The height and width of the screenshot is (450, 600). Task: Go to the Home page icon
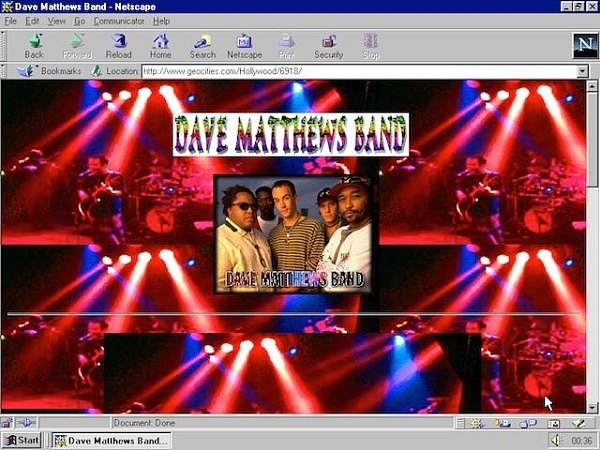[160, 46]
